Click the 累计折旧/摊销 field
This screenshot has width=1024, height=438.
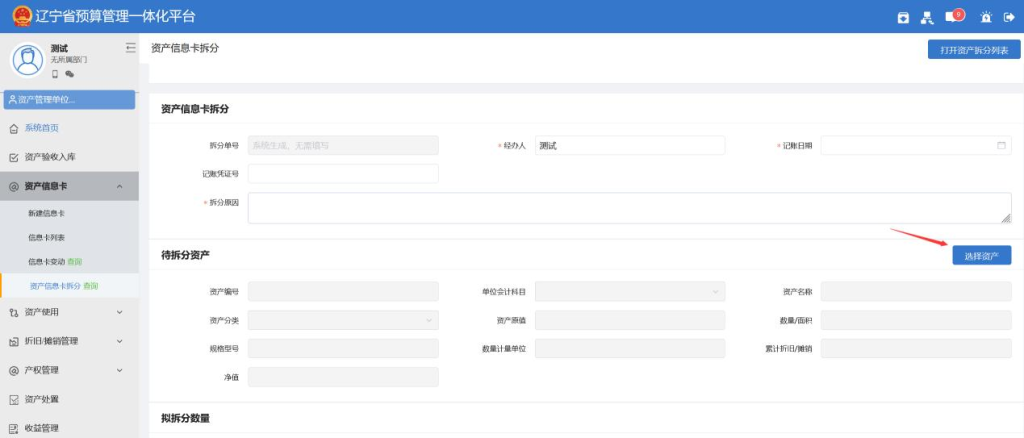click(x=916, y=349)
